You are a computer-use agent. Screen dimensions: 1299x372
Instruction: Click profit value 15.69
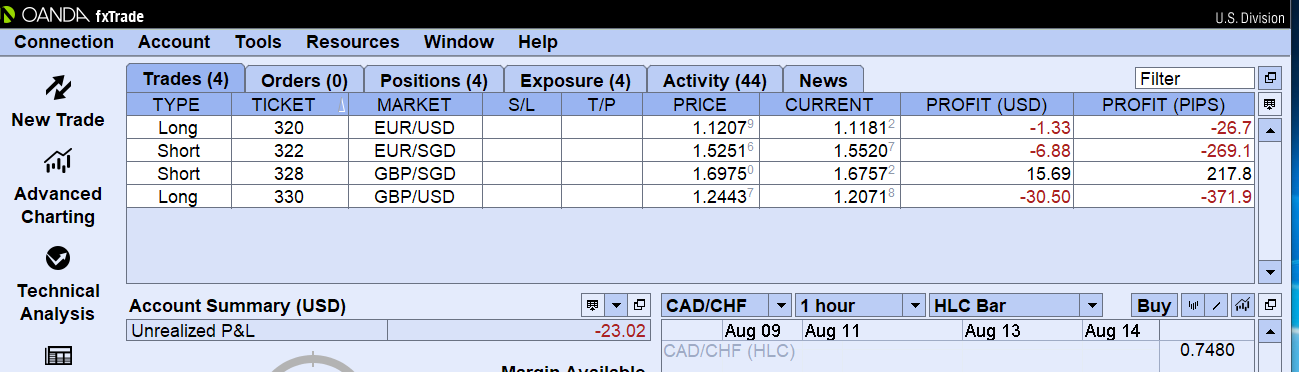coord(1050,174)
